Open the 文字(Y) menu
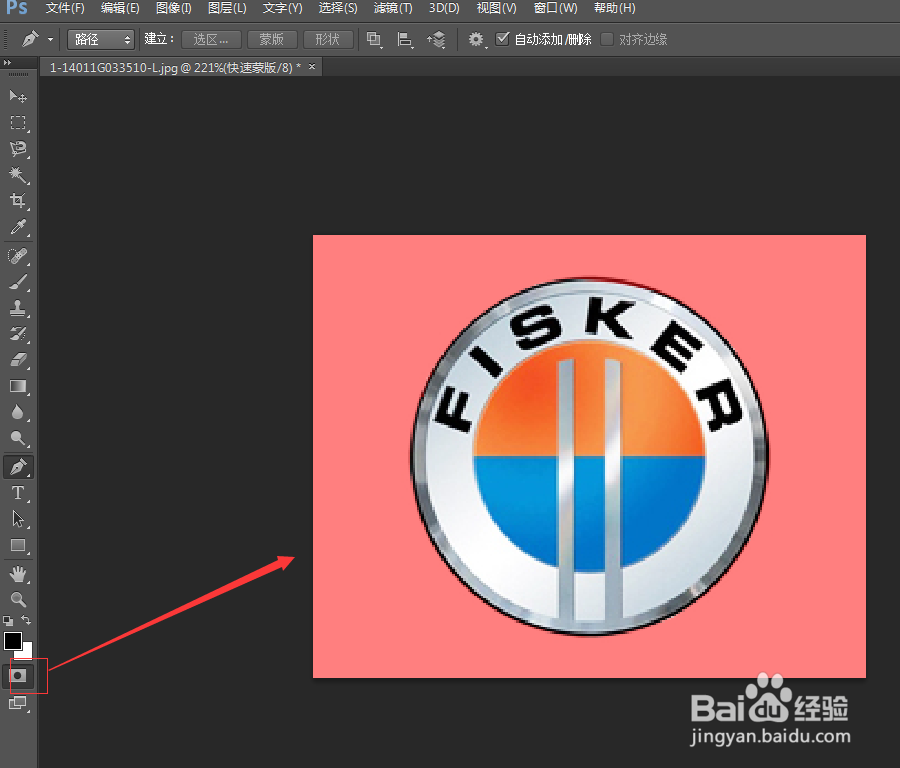900x768 pixels. [282, 8]
